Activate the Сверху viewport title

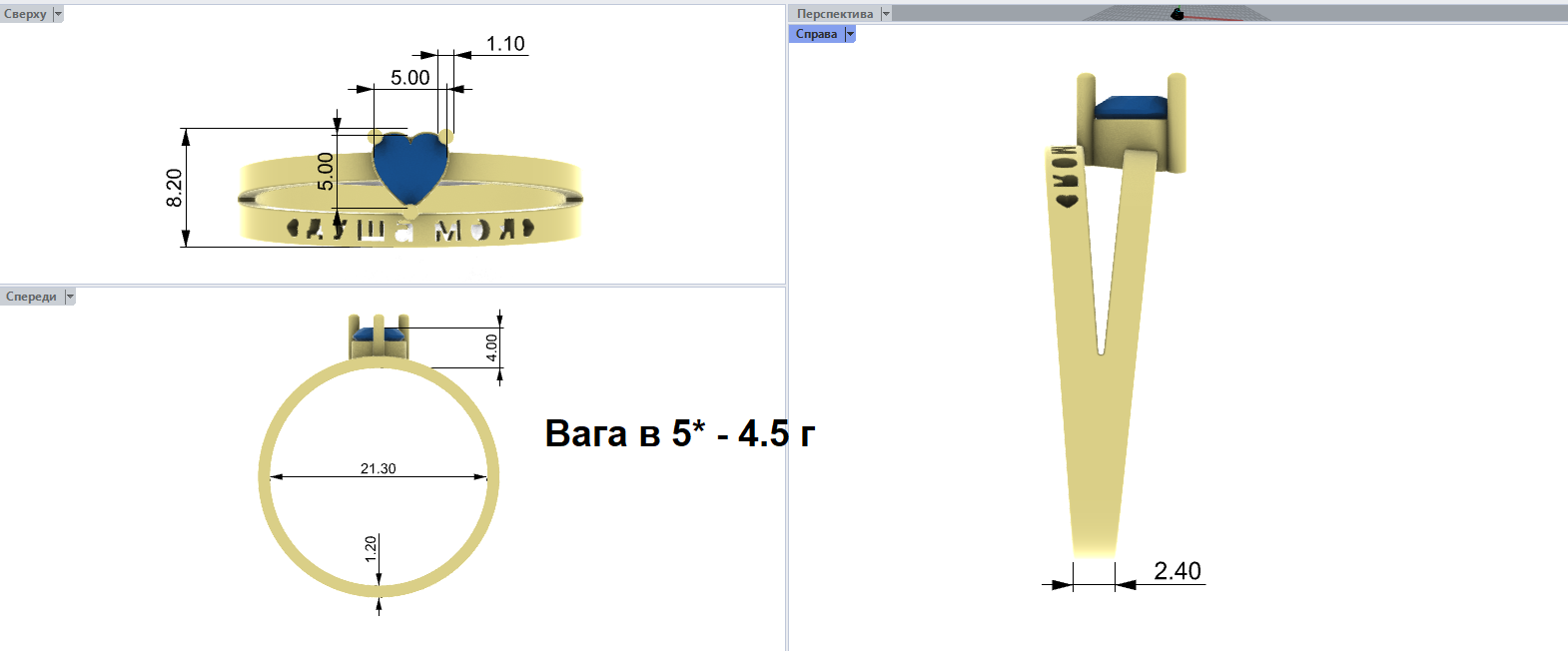(26, 14)
